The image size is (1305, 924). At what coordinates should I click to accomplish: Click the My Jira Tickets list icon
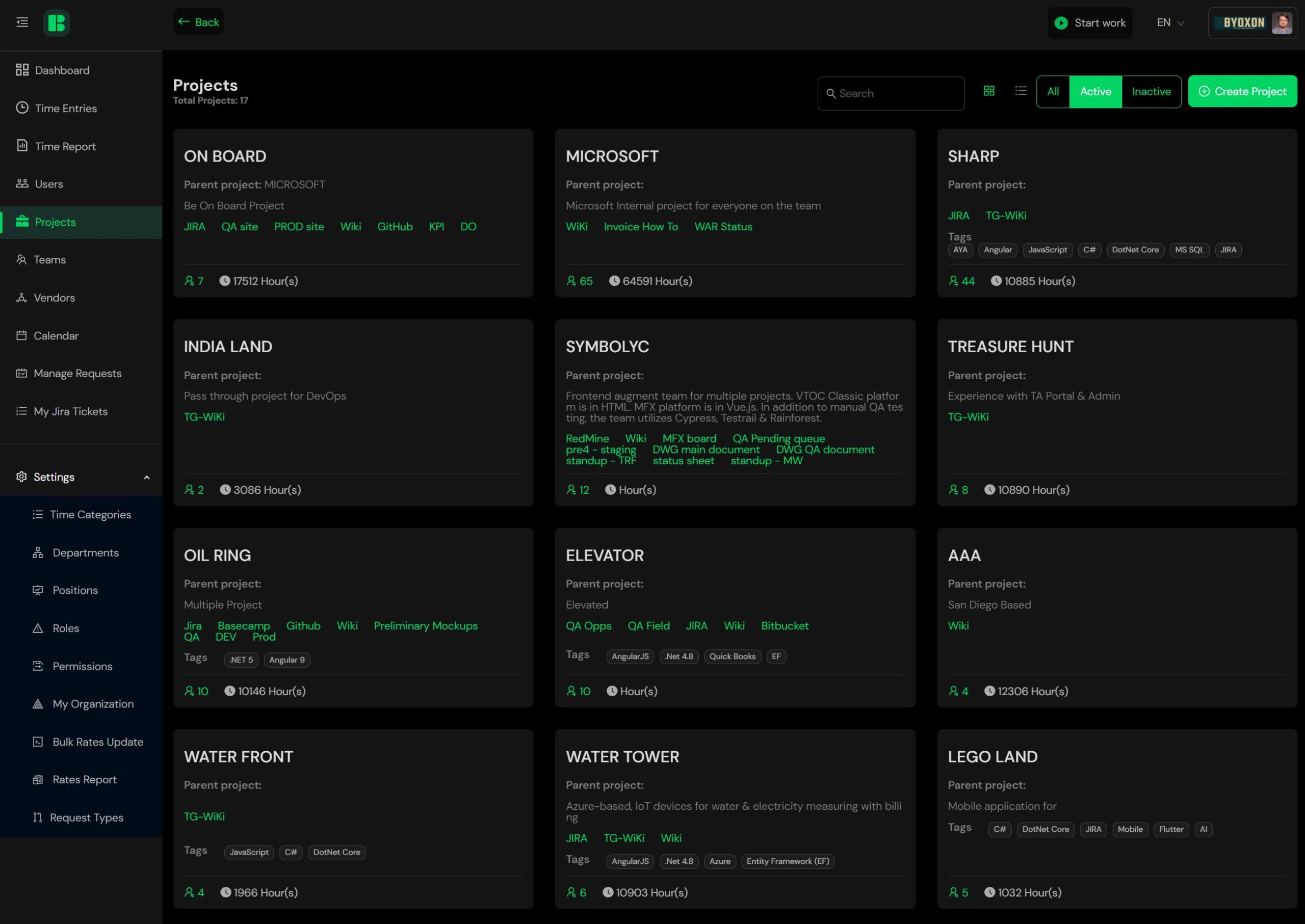[21, 411]
